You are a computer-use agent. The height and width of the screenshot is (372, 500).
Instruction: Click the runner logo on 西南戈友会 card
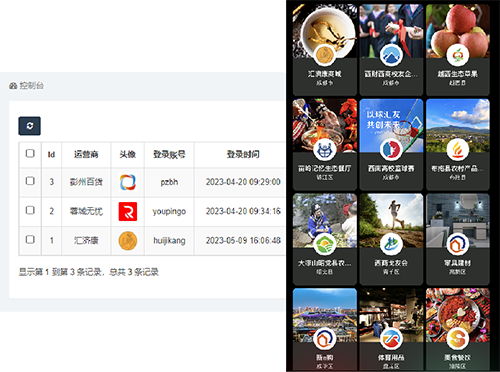[391, 244]
